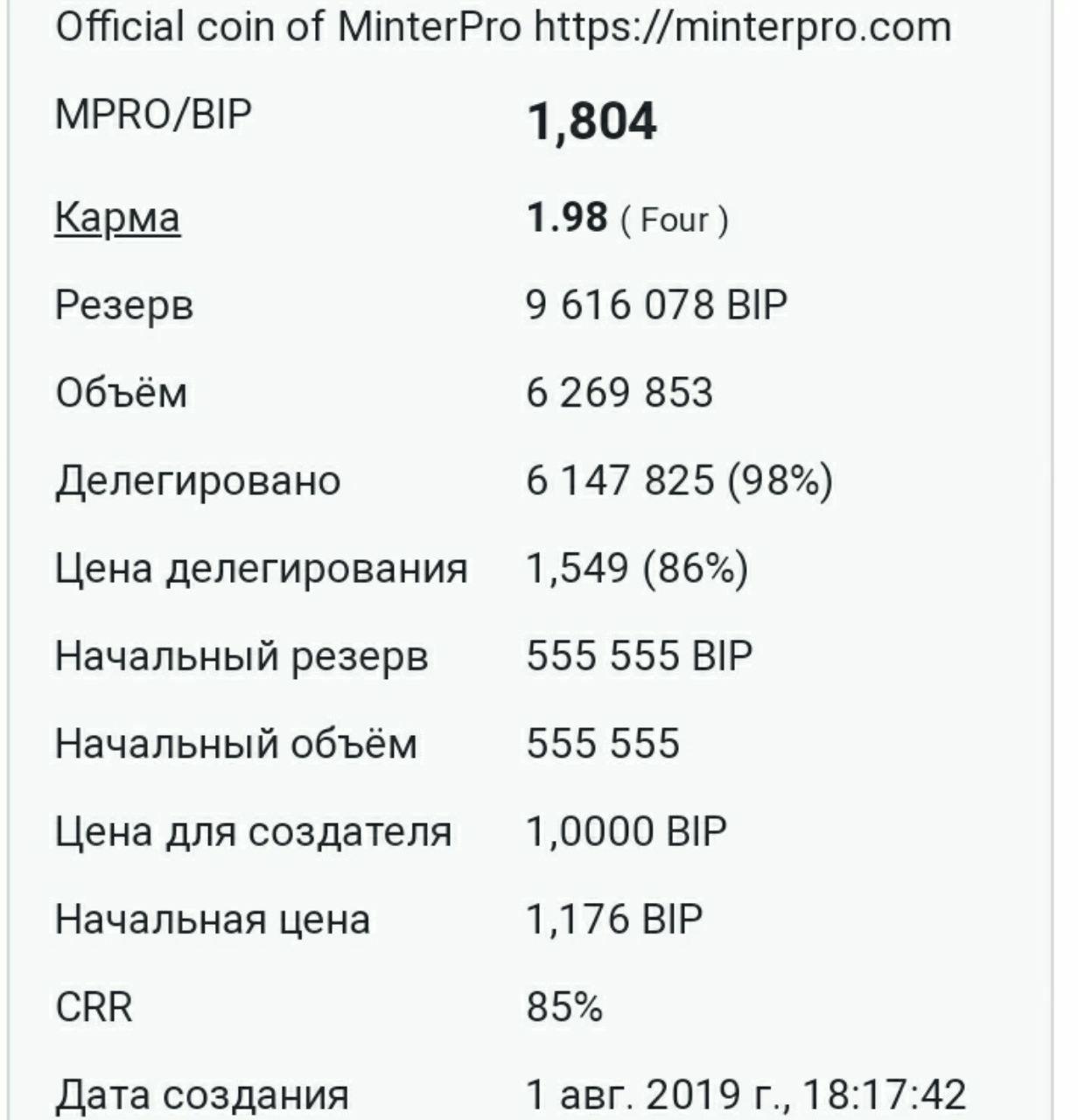The width and height of the screenshot is (1078, 1120).
Task: Select the 85% CRR value
Action: [x=564, y=1006]
